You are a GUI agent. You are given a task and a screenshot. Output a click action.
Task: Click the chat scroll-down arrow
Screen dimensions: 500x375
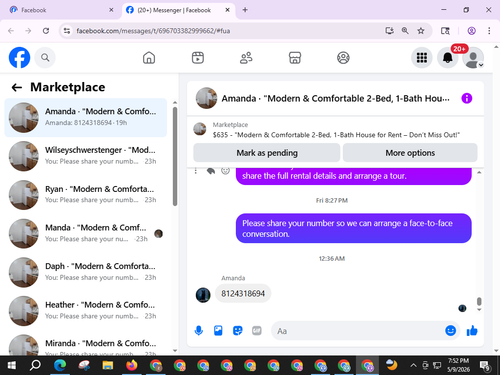point(479,310)
